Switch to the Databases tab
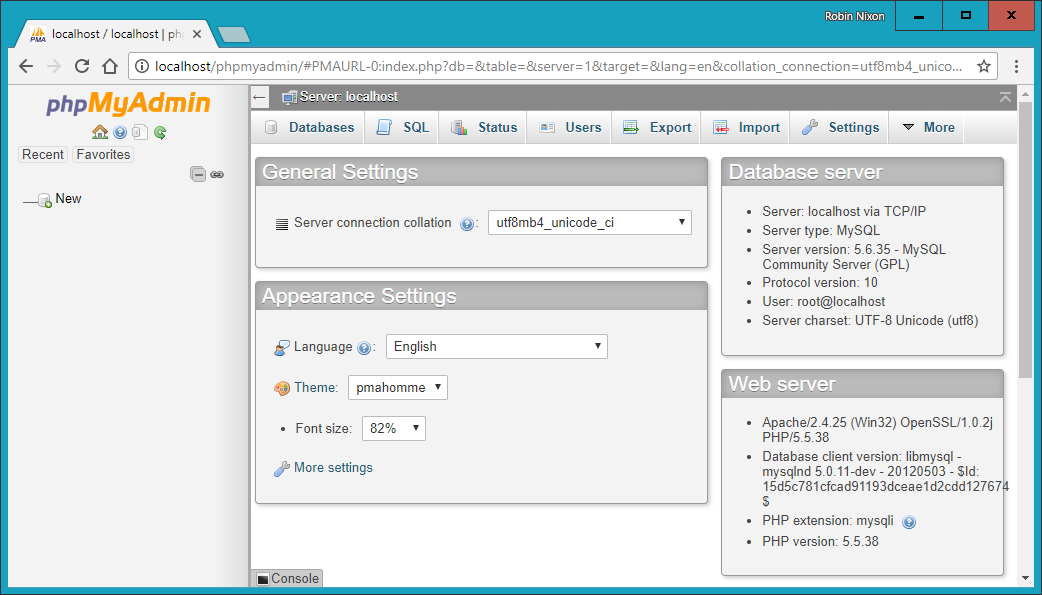 pyautogui.click(x=310, y=128)
